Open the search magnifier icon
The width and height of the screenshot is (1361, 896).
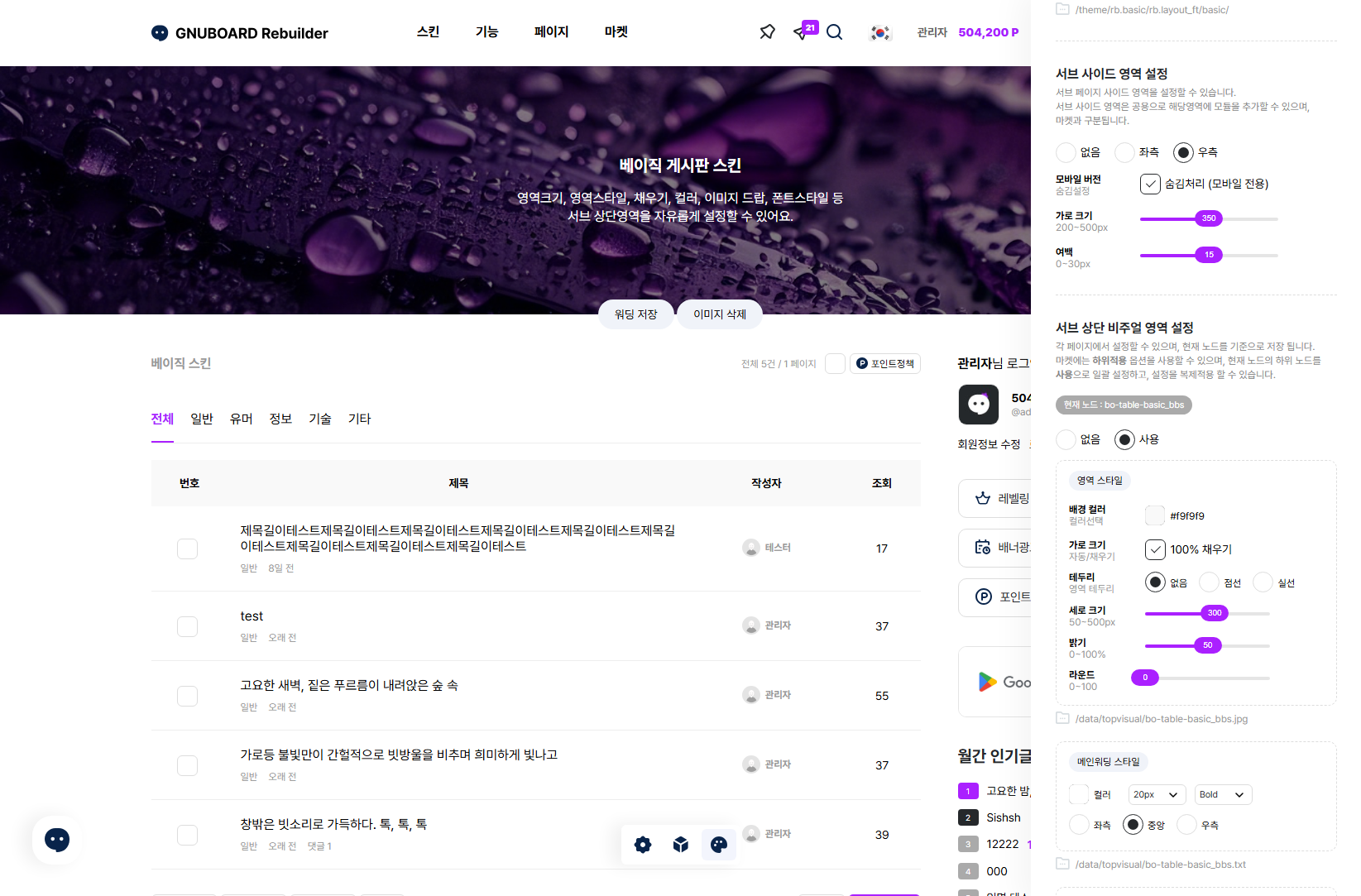(835, 32)
